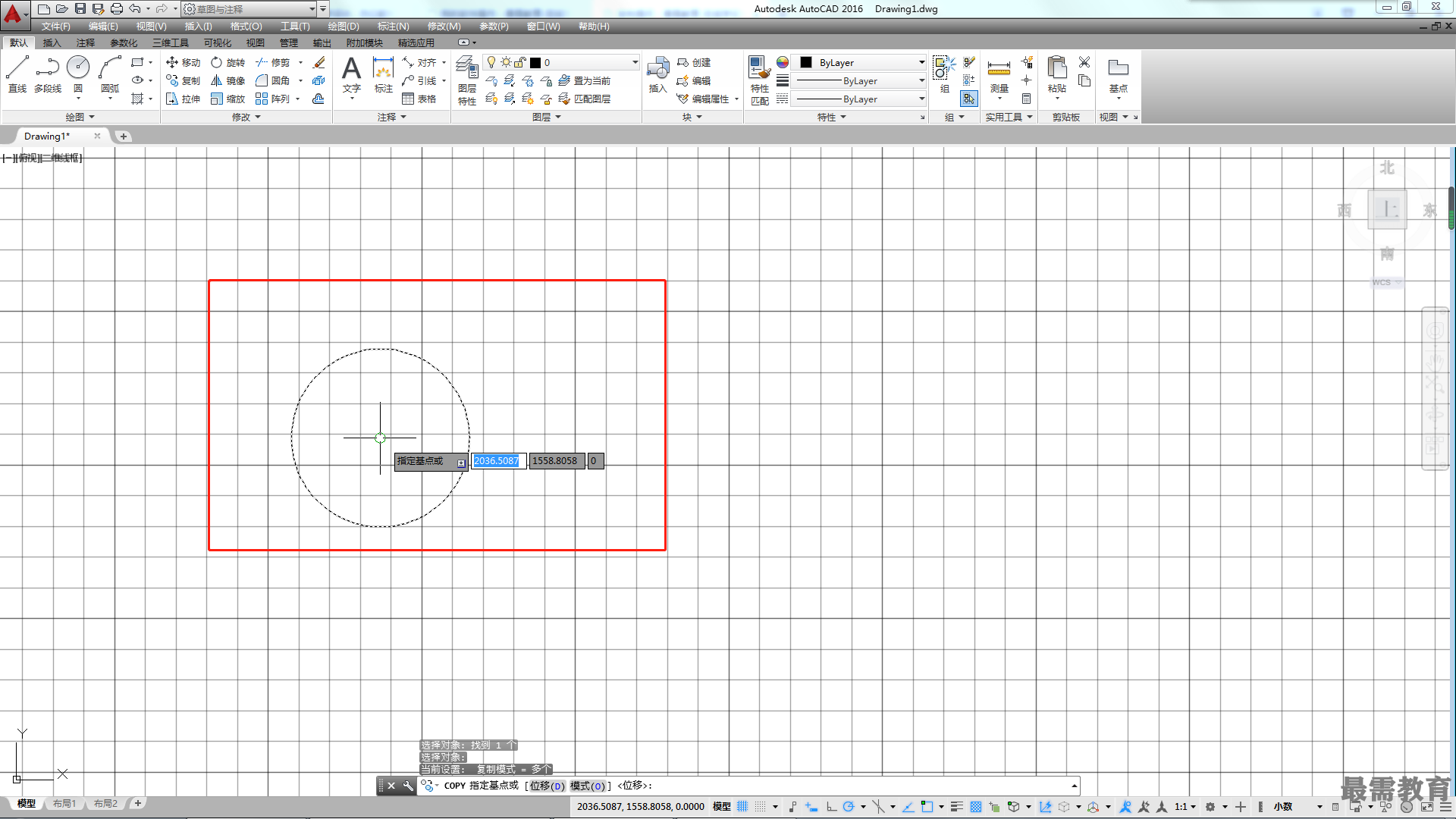This screenshot has height=819, width=1456.
Task: Open the Text (文字) annotation tool
Action: (351, 74)
